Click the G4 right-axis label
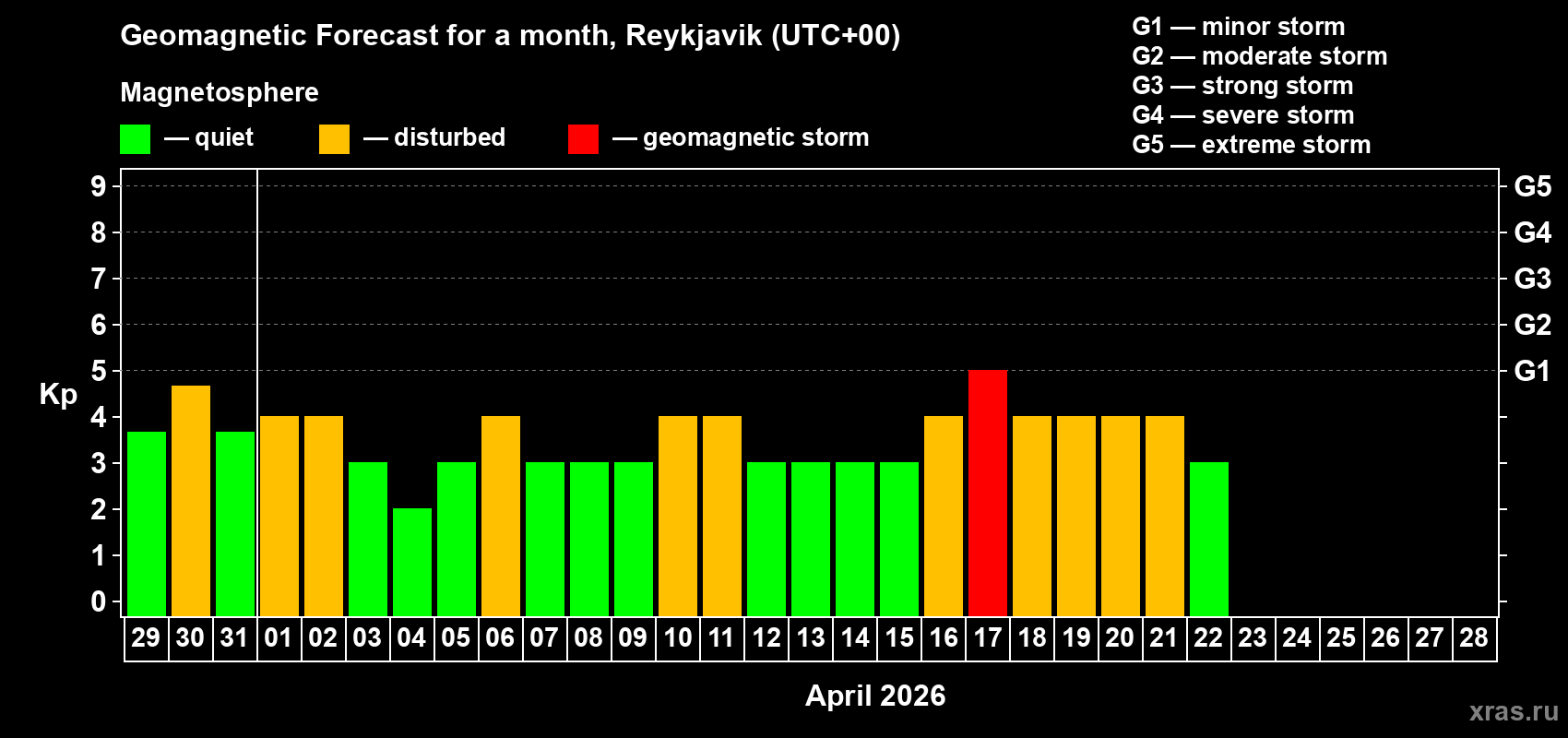Viewport: 1568px width, 738px height. coord(1532,232)
